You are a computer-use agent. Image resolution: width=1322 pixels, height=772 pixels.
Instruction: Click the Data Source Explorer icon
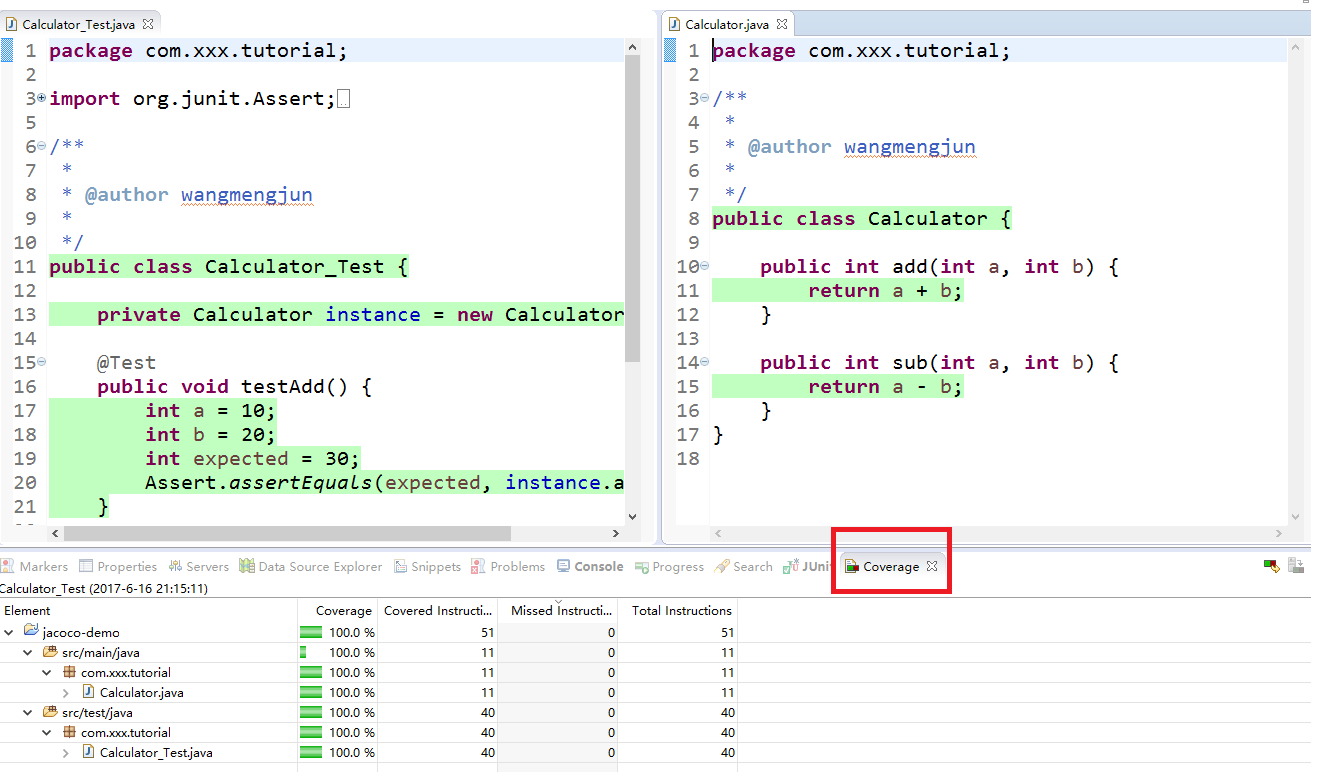coord(247,567)
